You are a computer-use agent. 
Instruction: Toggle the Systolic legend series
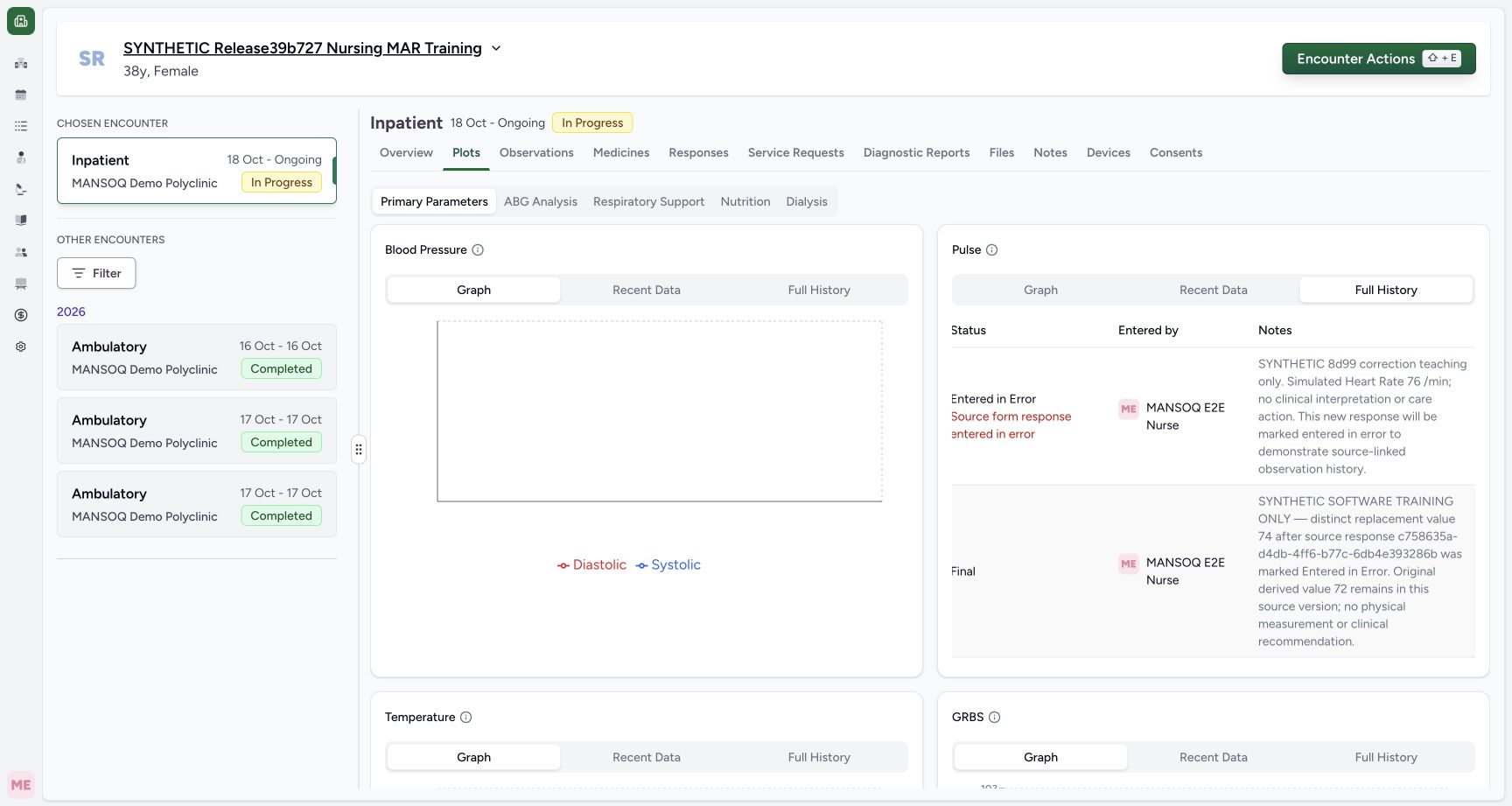click(x=668, y=564)
